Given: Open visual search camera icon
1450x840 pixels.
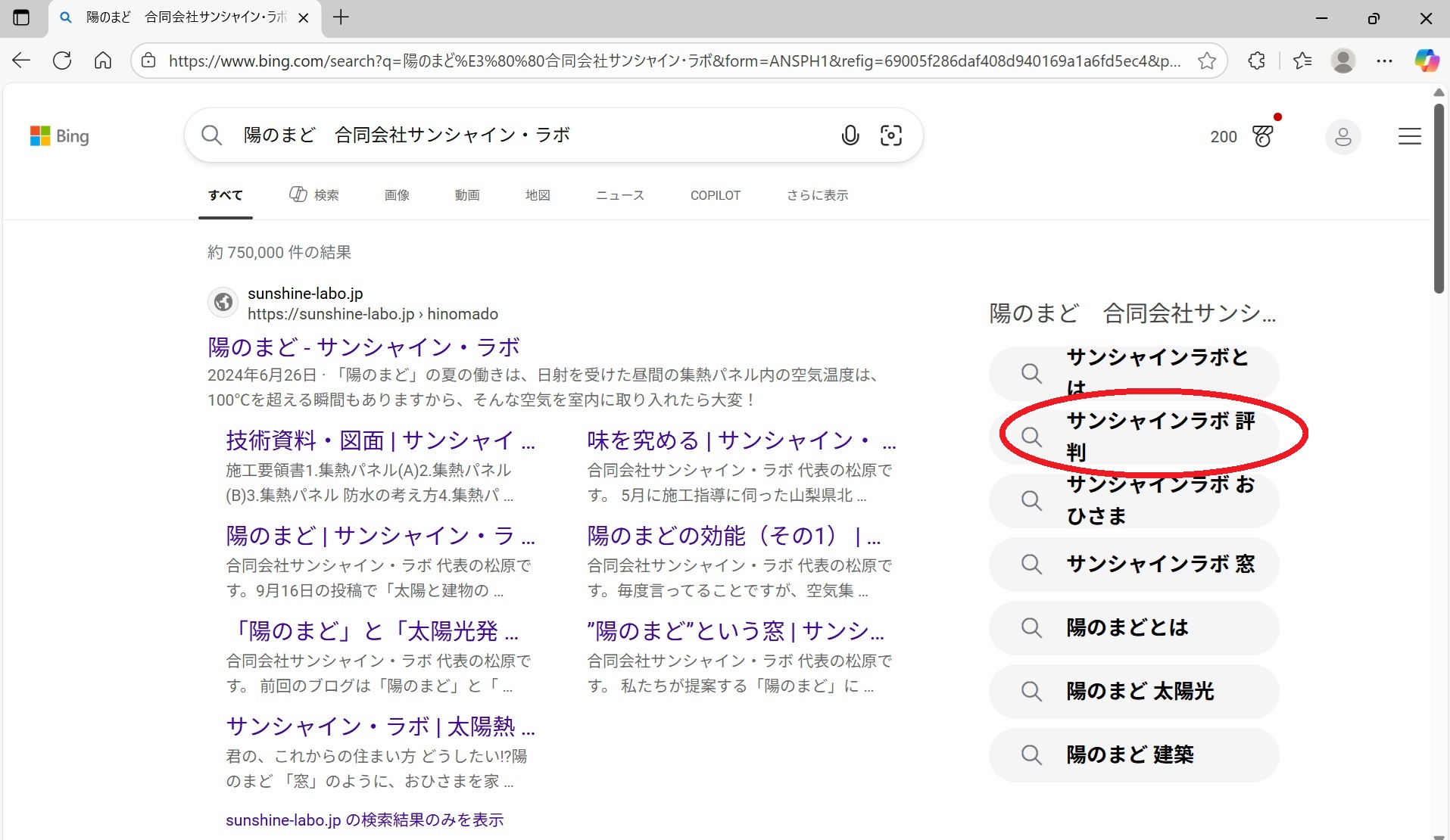Looking at the screenshot, I should 891,135.
